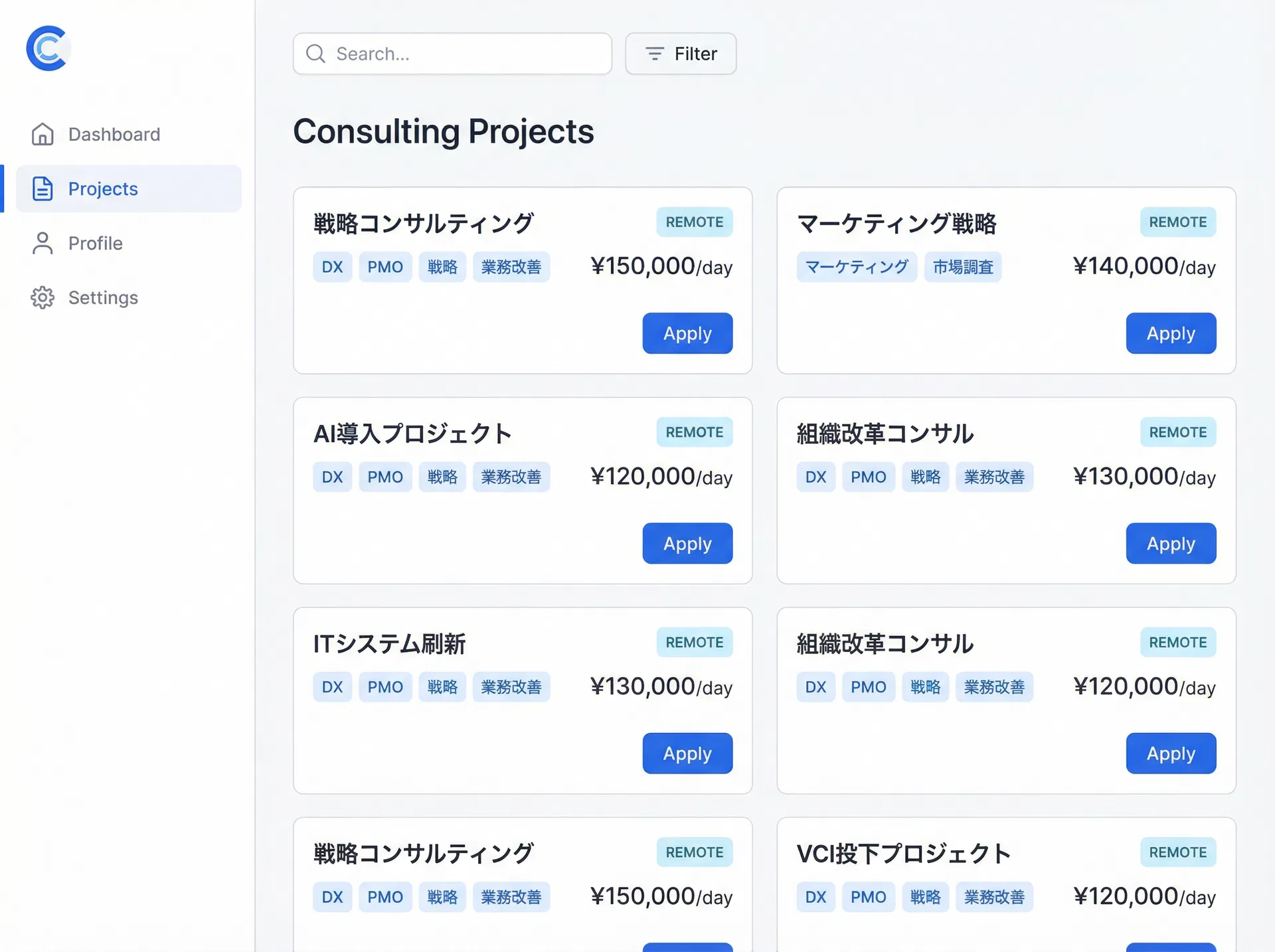
Task: Click the filter lines icon
Action: [653, 54]
